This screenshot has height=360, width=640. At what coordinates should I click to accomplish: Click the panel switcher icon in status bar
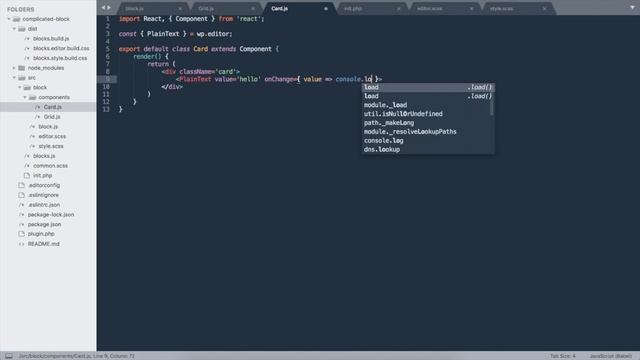point(9,356)
